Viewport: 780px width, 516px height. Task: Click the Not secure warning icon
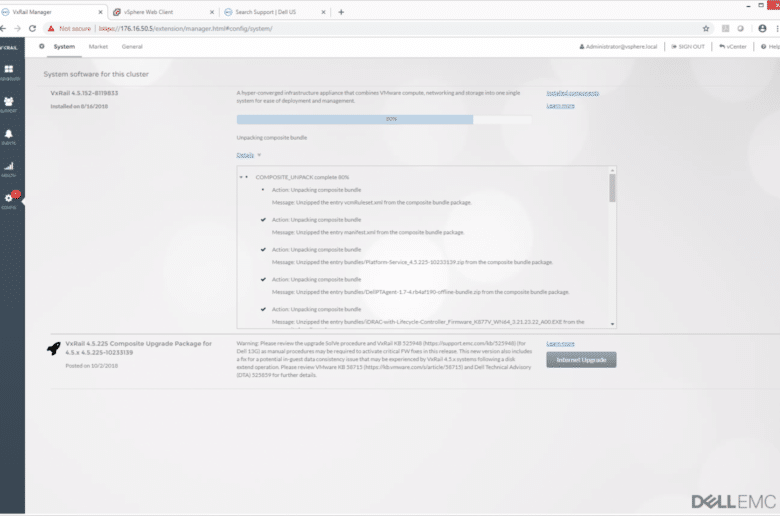(51, 28)
